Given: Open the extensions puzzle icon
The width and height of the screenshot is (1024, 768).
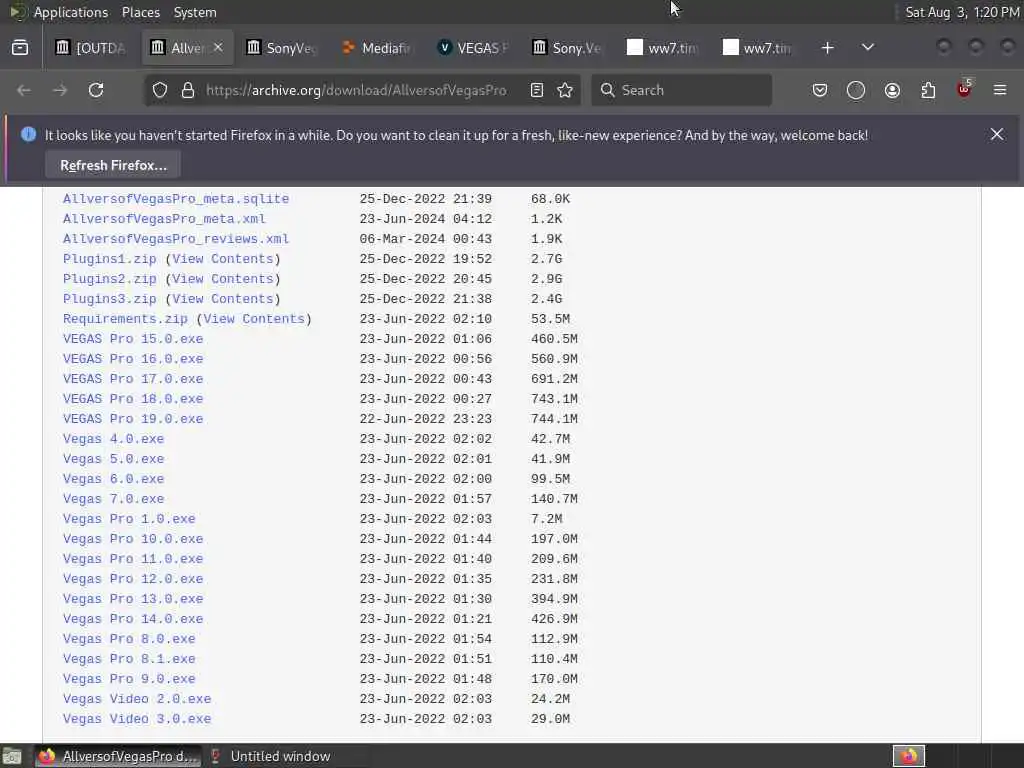Looking at the screenshot, I should [928, 90].
